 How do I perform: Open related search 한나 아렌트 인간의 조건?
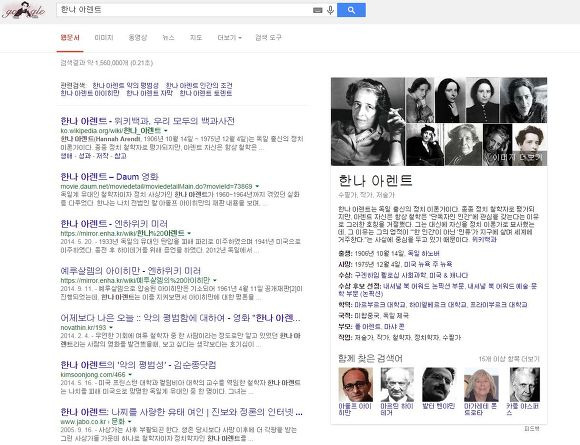pyautogui.click(x=199, y=85)
